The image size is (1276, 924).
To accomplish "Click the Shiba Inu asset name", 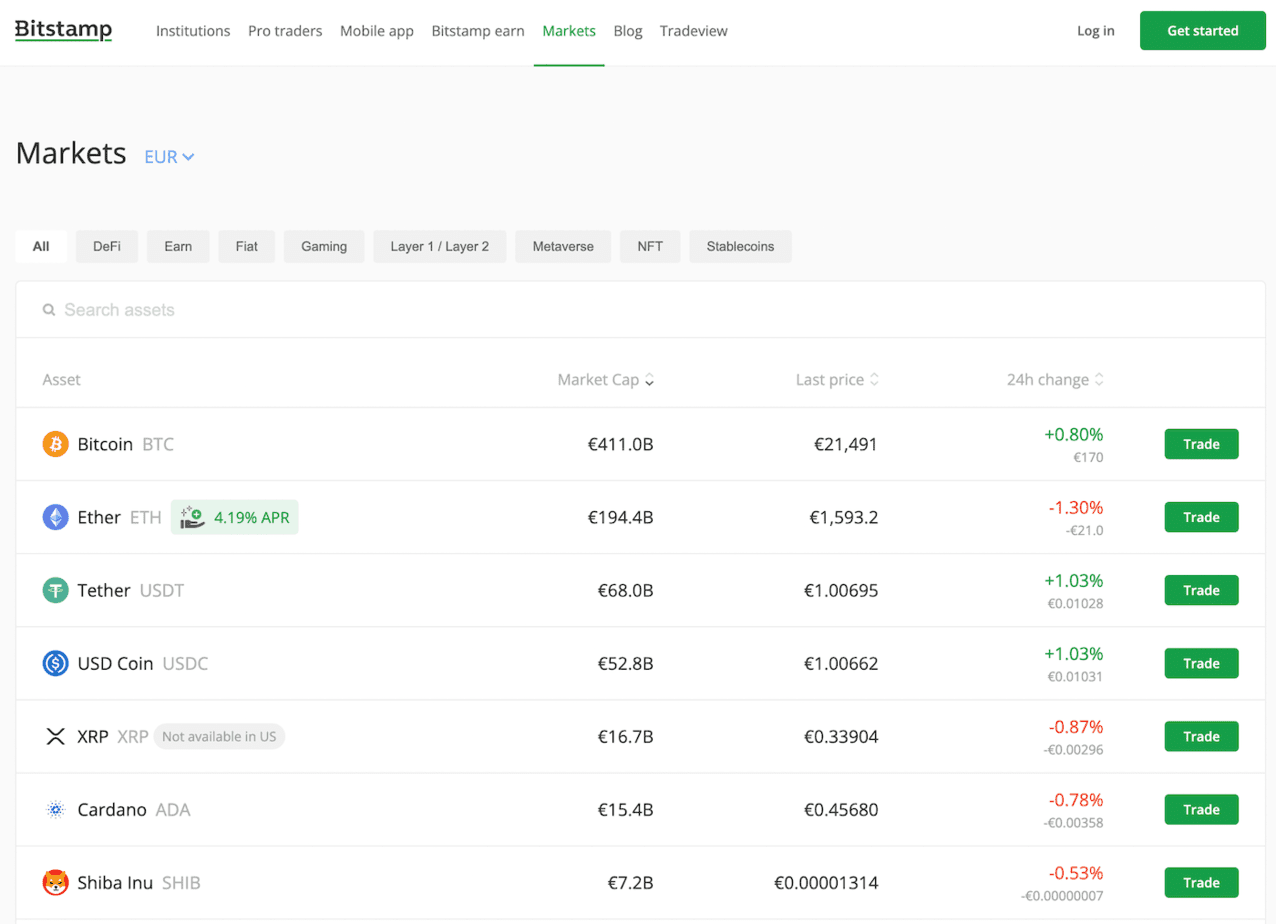I will click(x=115, y=882).
